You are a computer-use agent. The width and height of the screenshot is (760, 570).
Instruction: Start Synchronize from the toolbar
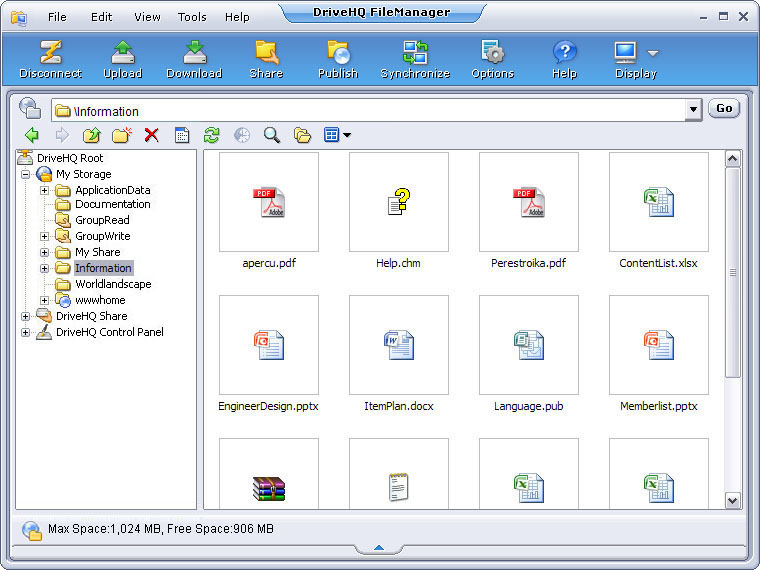(415, 60)
